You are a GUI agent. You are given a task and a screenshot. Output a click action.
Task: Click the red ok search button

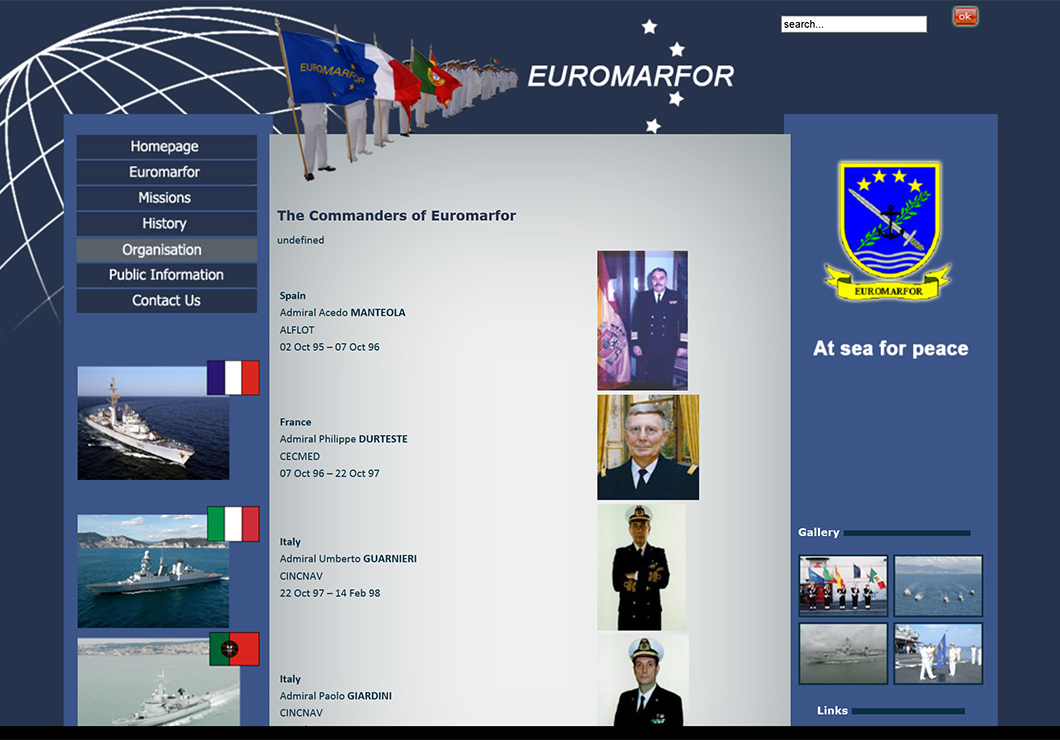[965, 16]
